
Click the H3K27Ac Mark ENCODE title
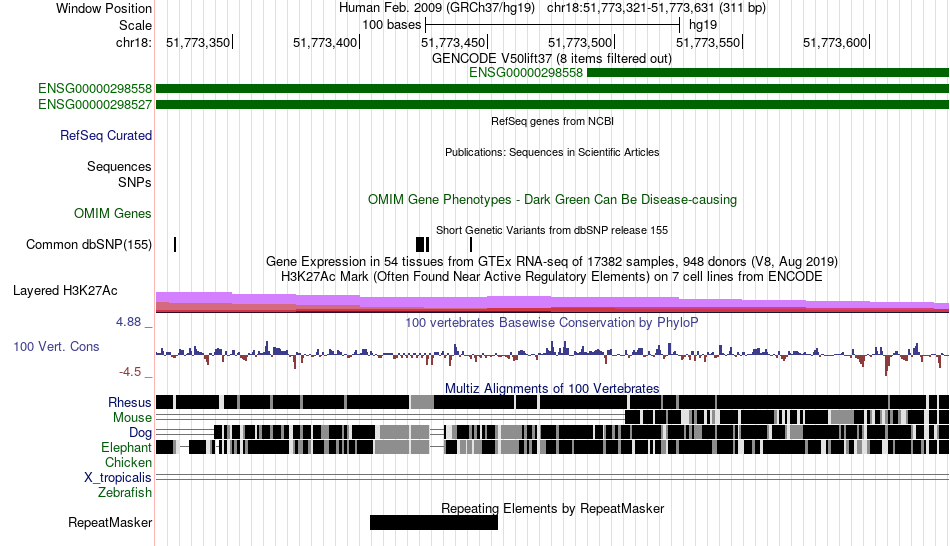coord(551,276)
